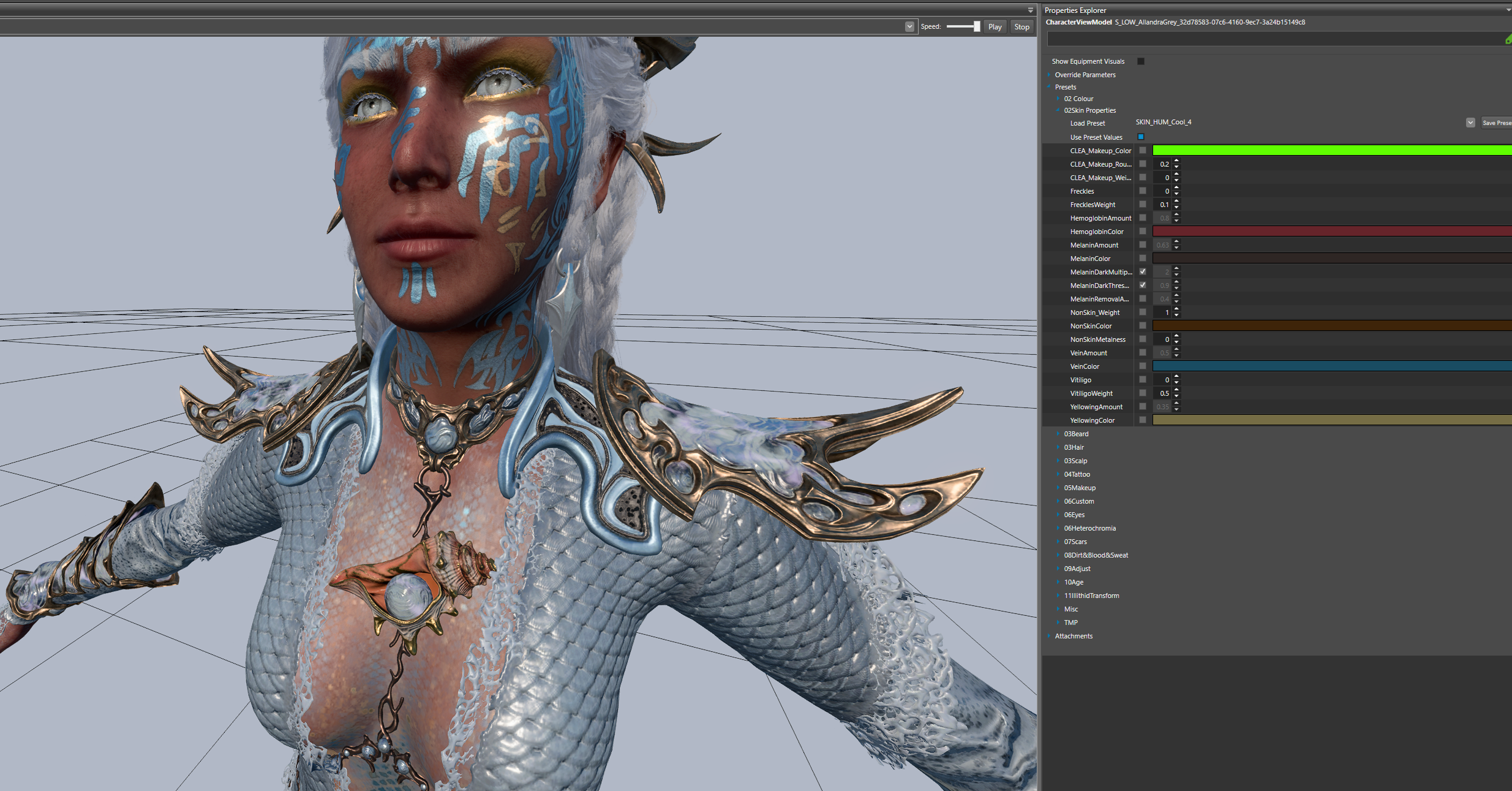Uncheck the MelaninDarkMultip override checkbox
The width and height of the screenshot is (1512, 791).
(1143, 271)
